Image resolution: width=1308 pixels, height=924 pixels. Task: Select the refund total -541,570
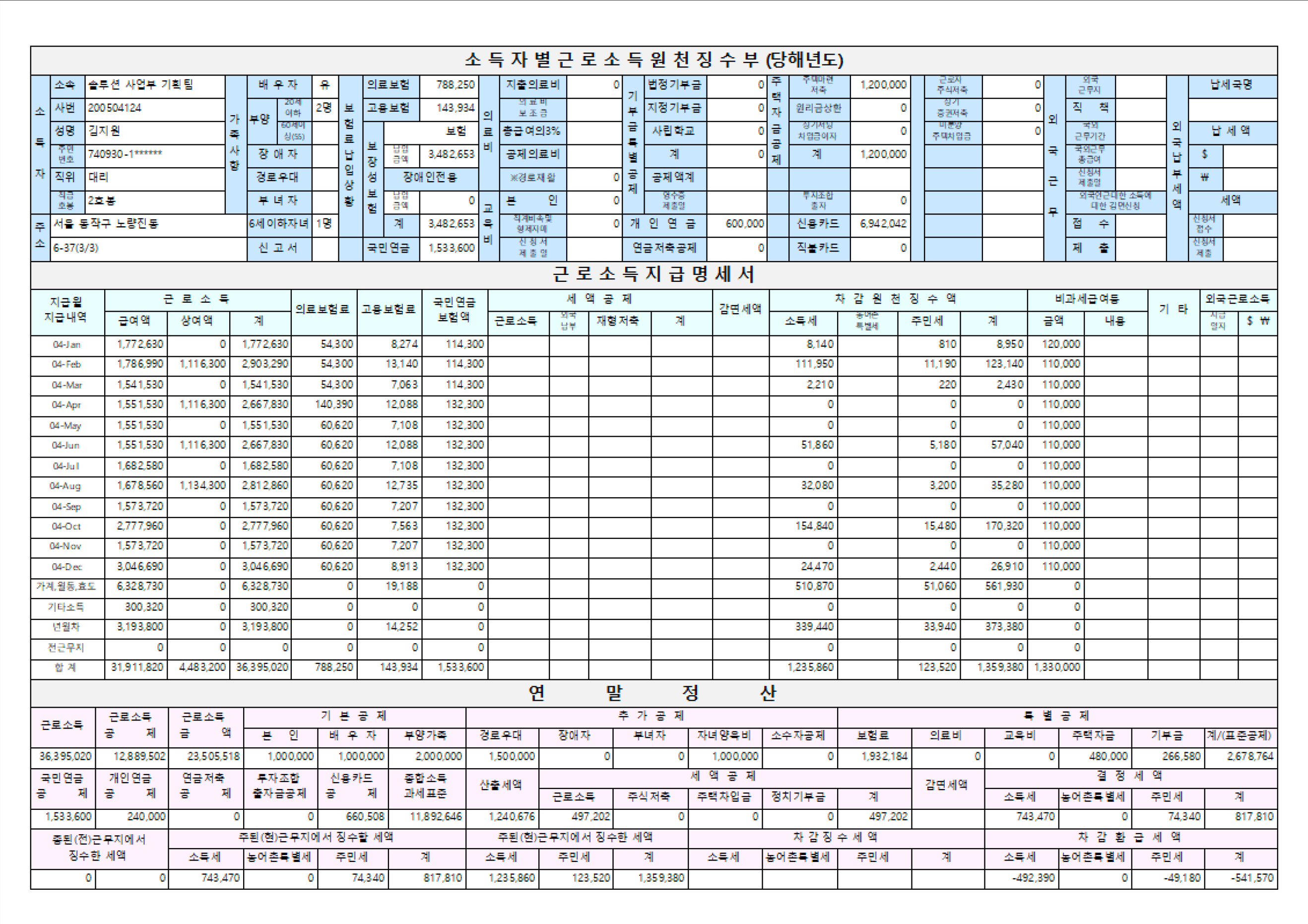(x=1252, y=879)
